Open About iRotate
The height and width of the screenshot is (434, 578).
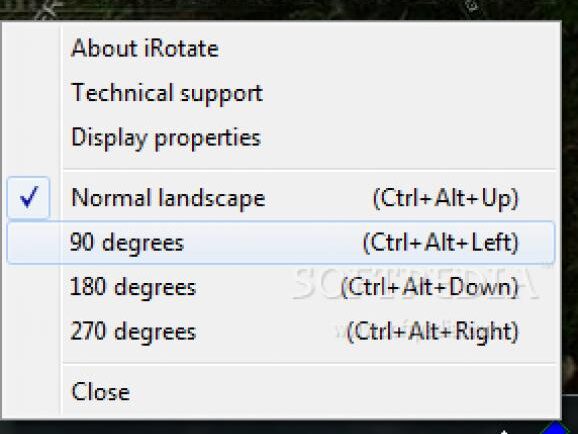(145, 48)
